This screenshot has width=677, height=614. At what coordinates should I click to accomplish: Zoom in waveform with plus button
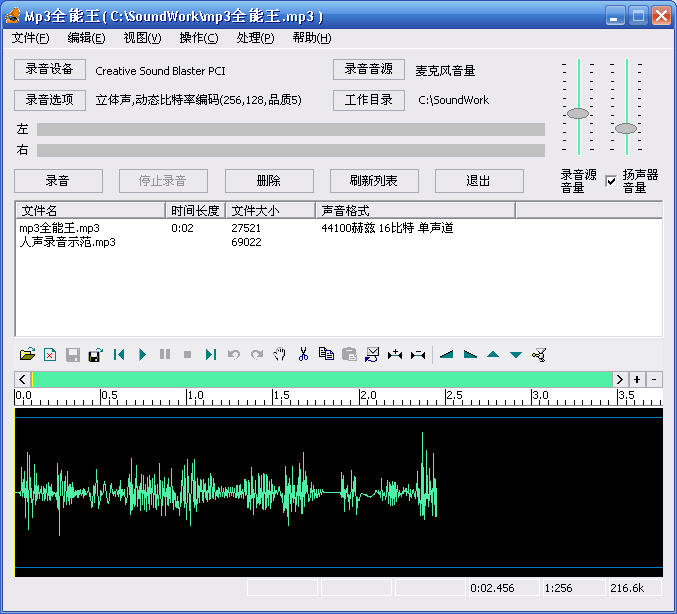pyautogui.click(x=637, y=379)
